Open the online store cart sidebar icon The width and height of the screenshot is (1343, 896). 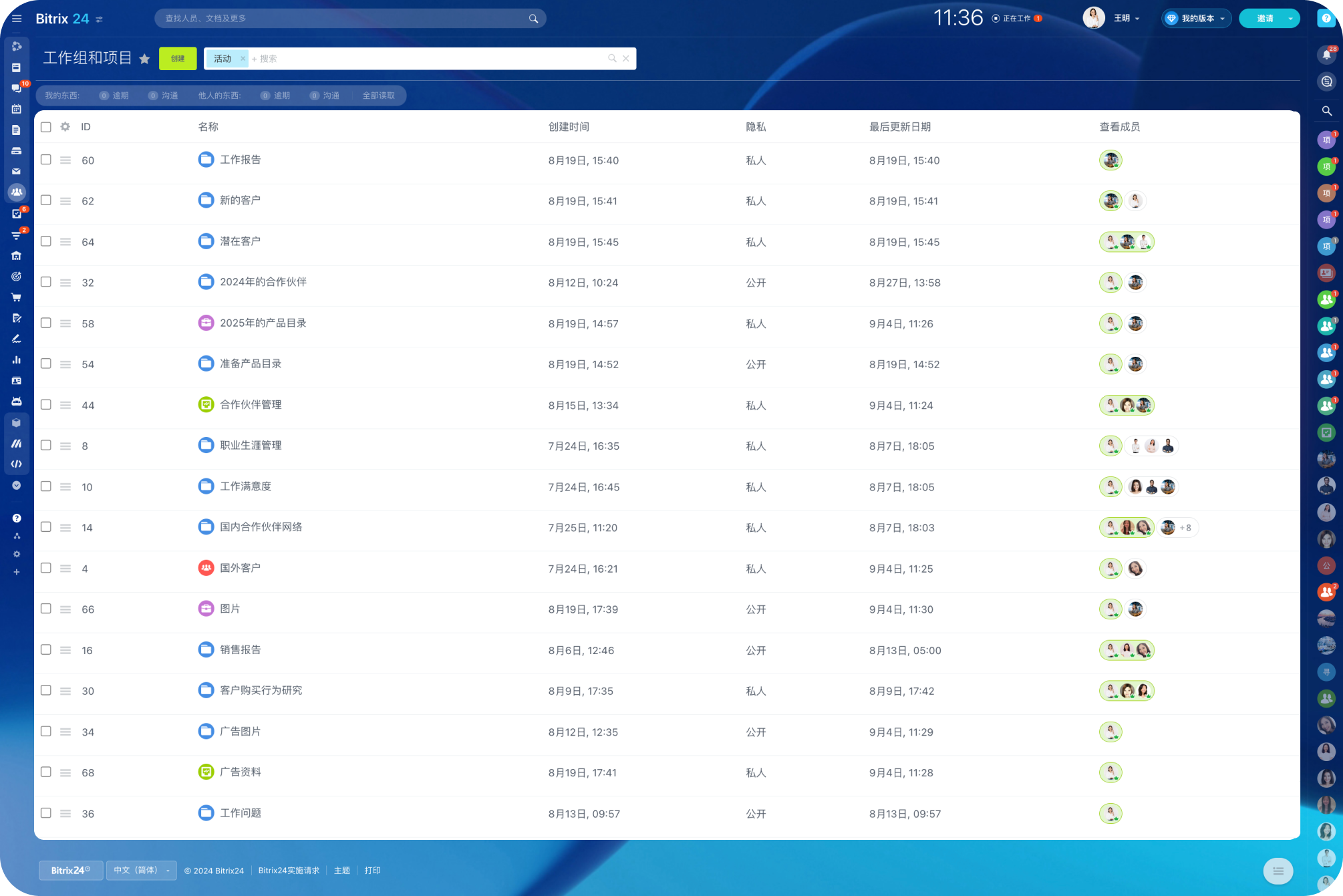point(17,297)
